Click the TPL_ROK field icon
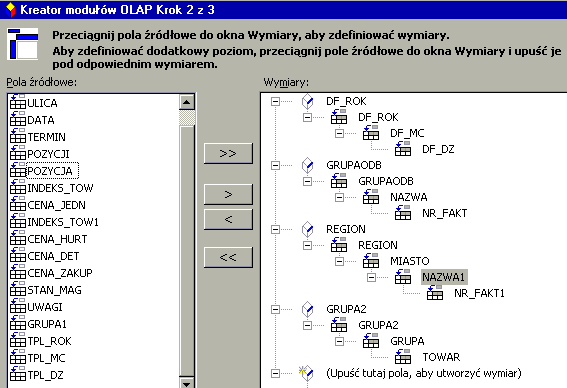This screenshot has width=567, height=388. pos(17,340)
